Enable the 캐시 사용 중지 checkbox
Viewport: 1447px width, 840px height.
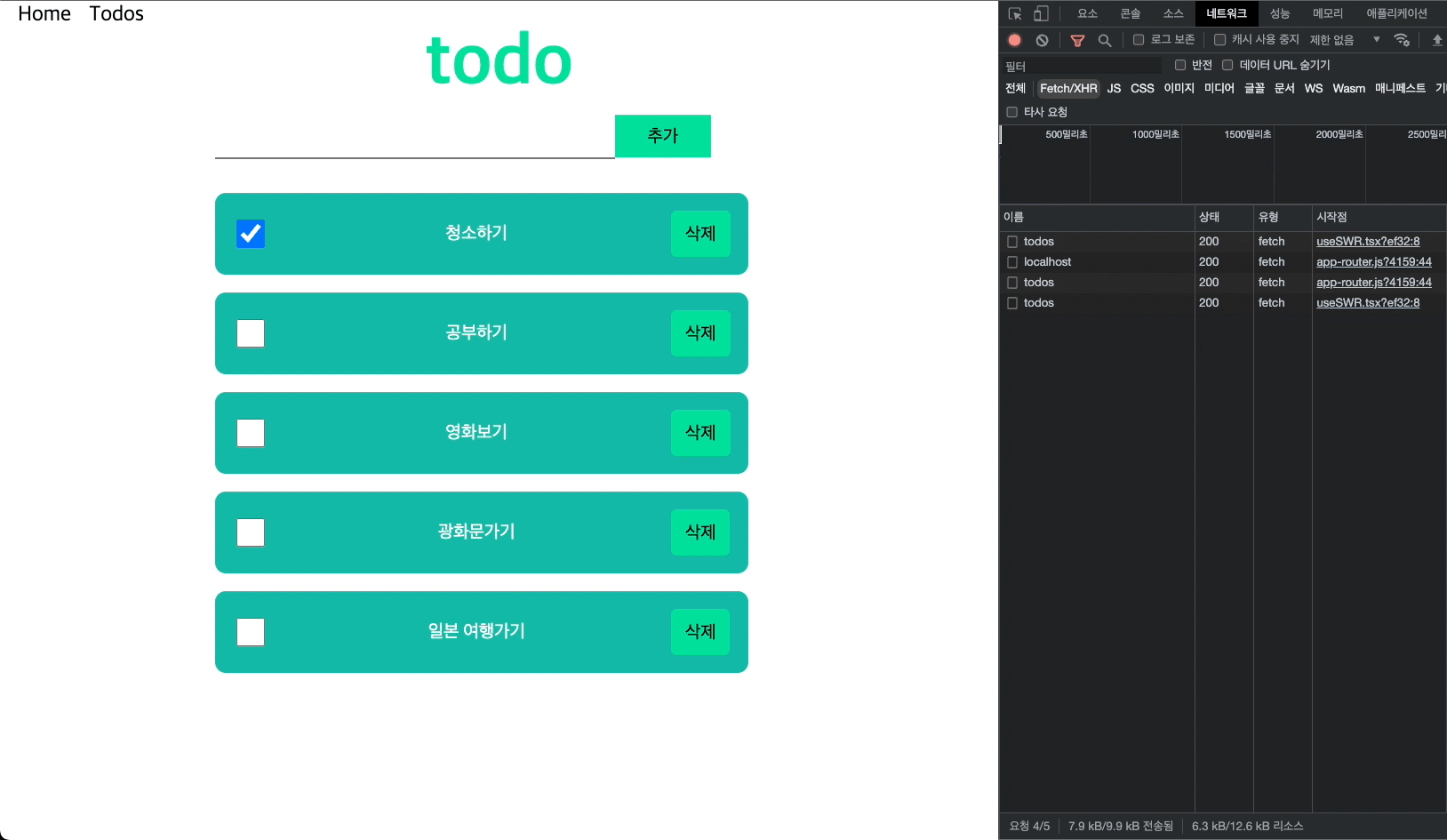point(1220,40)
